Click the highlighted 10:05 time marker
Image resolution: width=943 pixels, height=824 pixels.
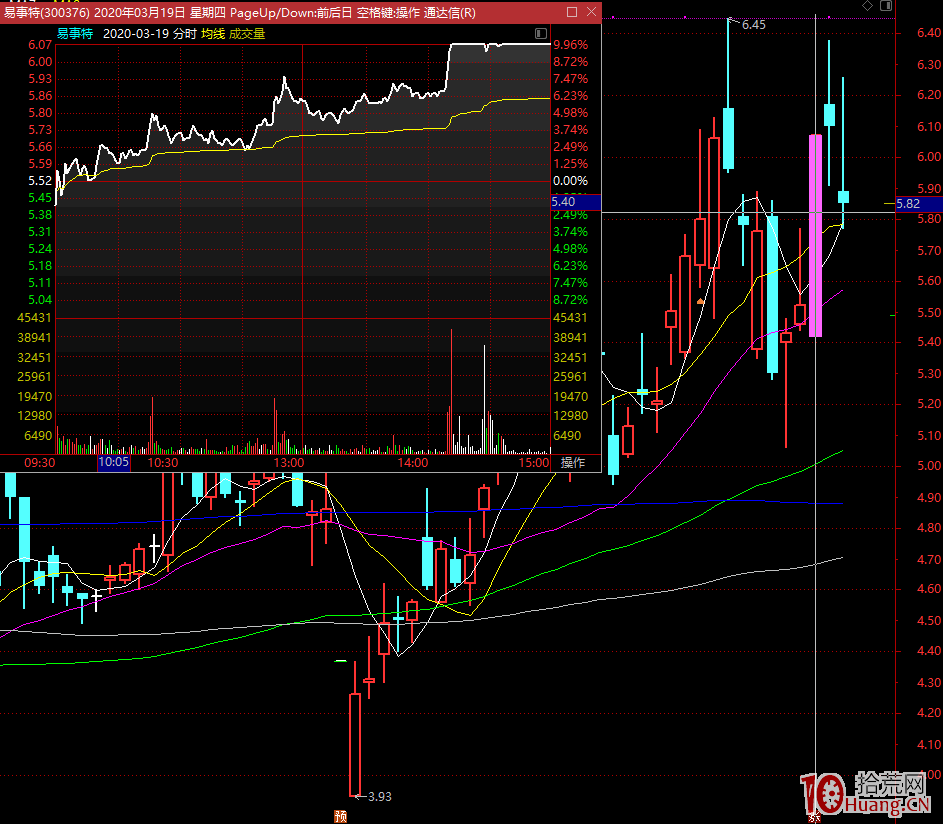coord(112,463)
